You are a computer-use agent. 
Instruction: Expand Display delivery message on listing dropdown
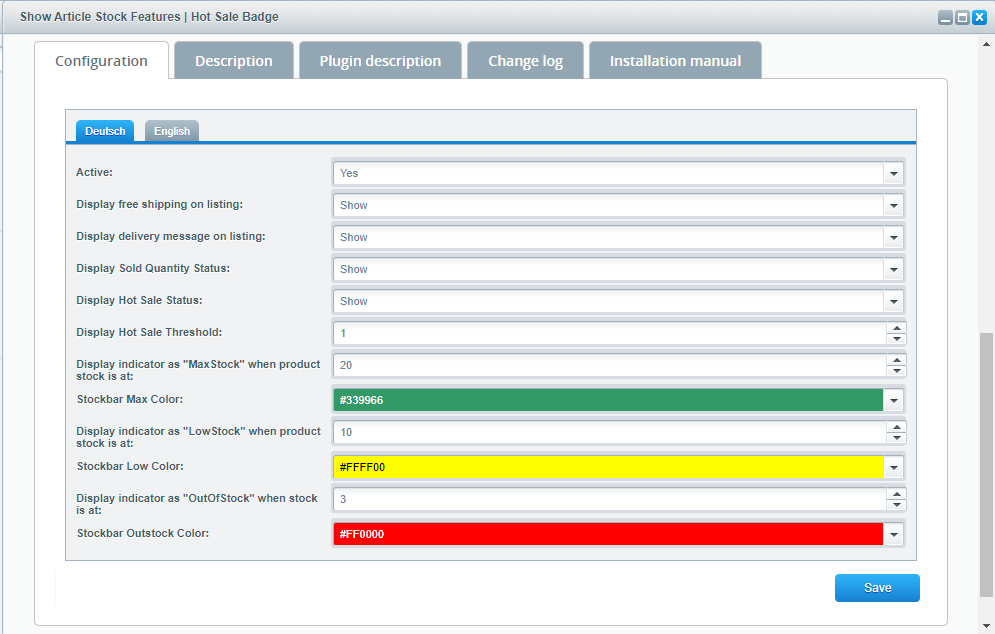(x=893, y=237)
